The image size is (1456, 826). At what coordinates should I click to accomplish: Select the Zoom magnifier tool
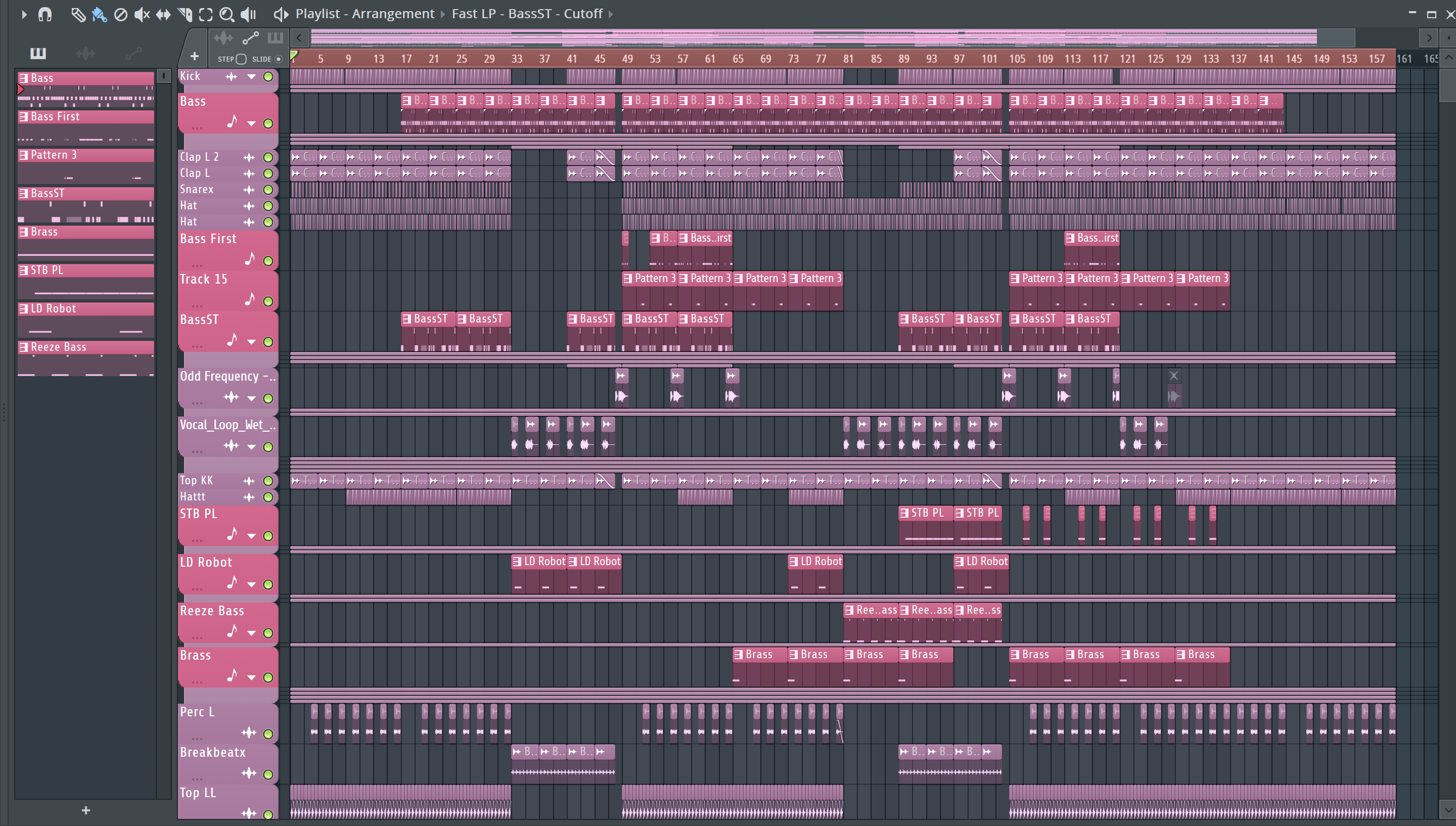pos(227,14)
